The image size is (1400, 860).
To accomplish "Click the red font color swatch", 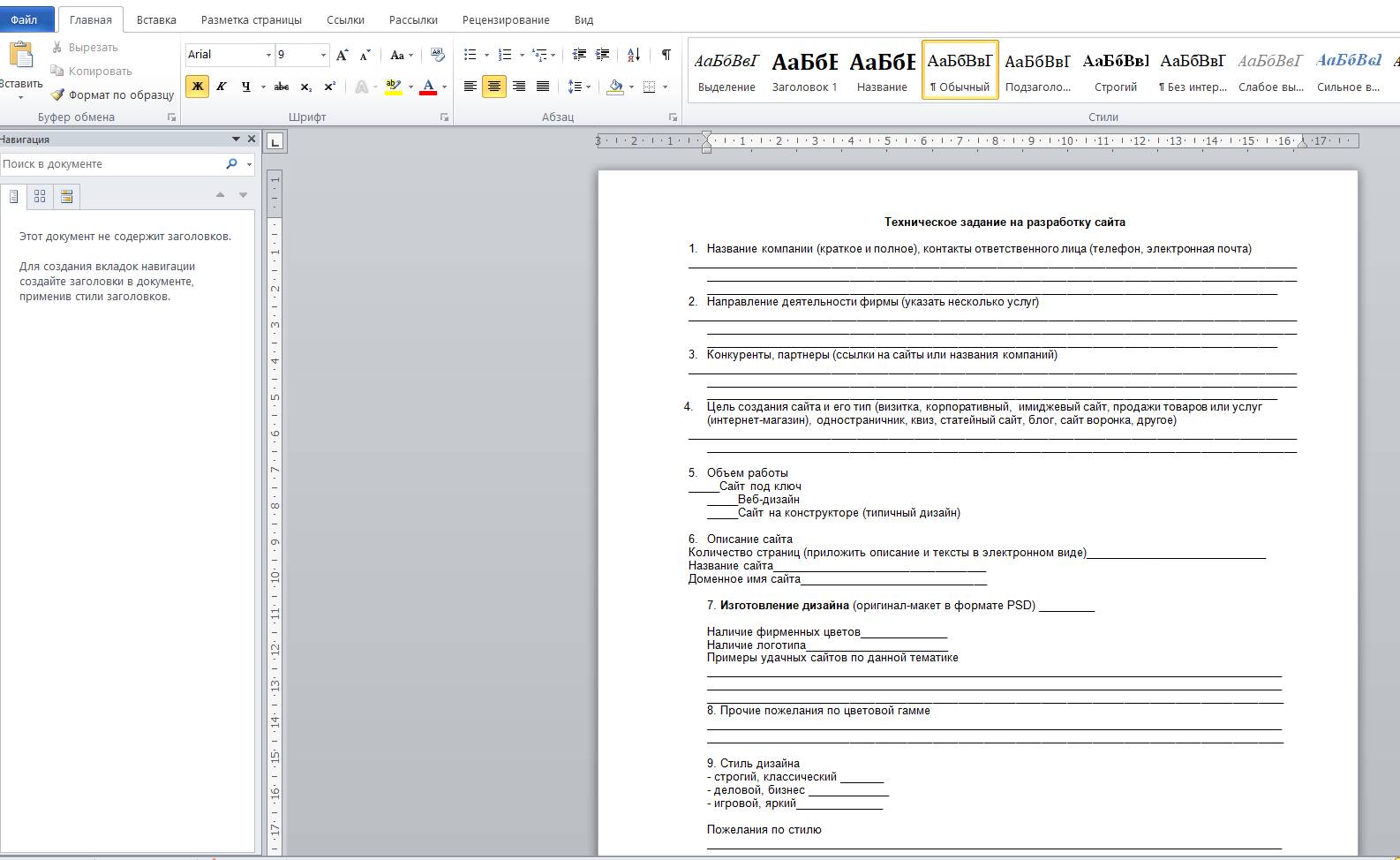I will point(429,87).
